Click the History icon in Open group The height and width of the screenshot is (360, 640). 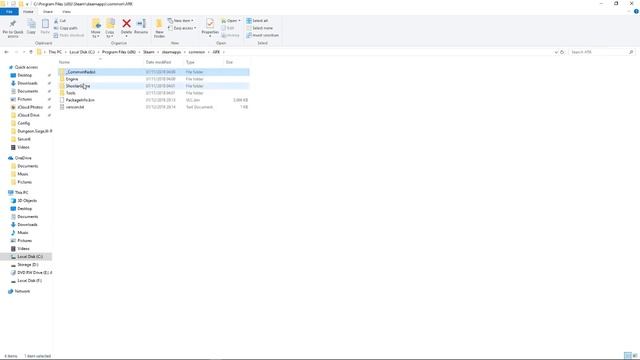pos(224,36)
